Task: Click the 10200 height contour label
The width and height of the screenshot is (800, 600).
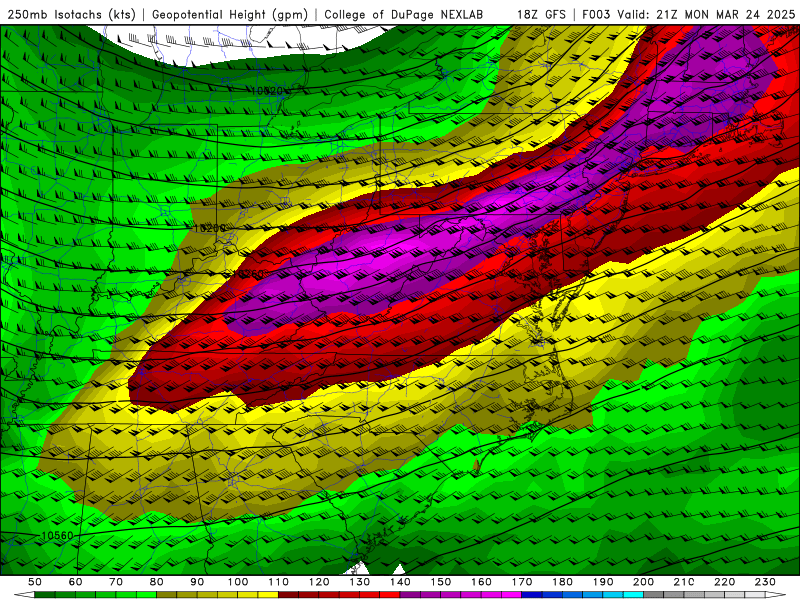Action: [x=209, y=228]
